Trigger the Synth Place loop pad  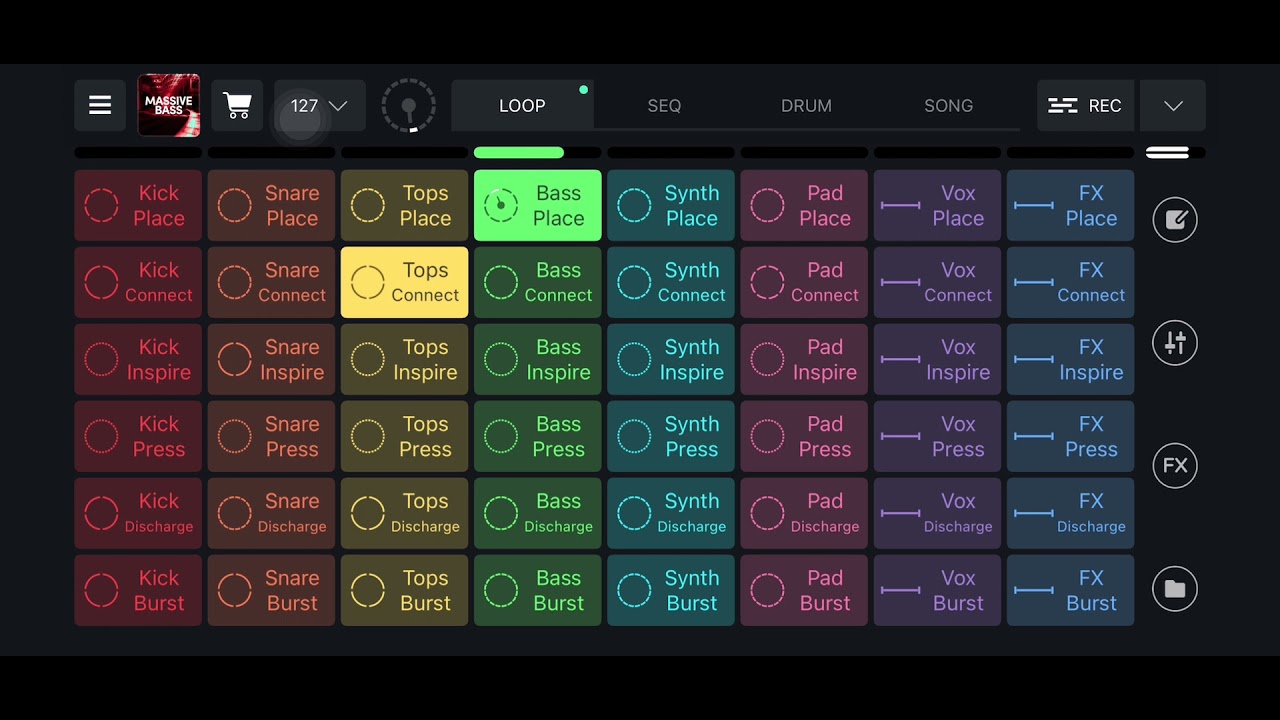coord(671,205)
